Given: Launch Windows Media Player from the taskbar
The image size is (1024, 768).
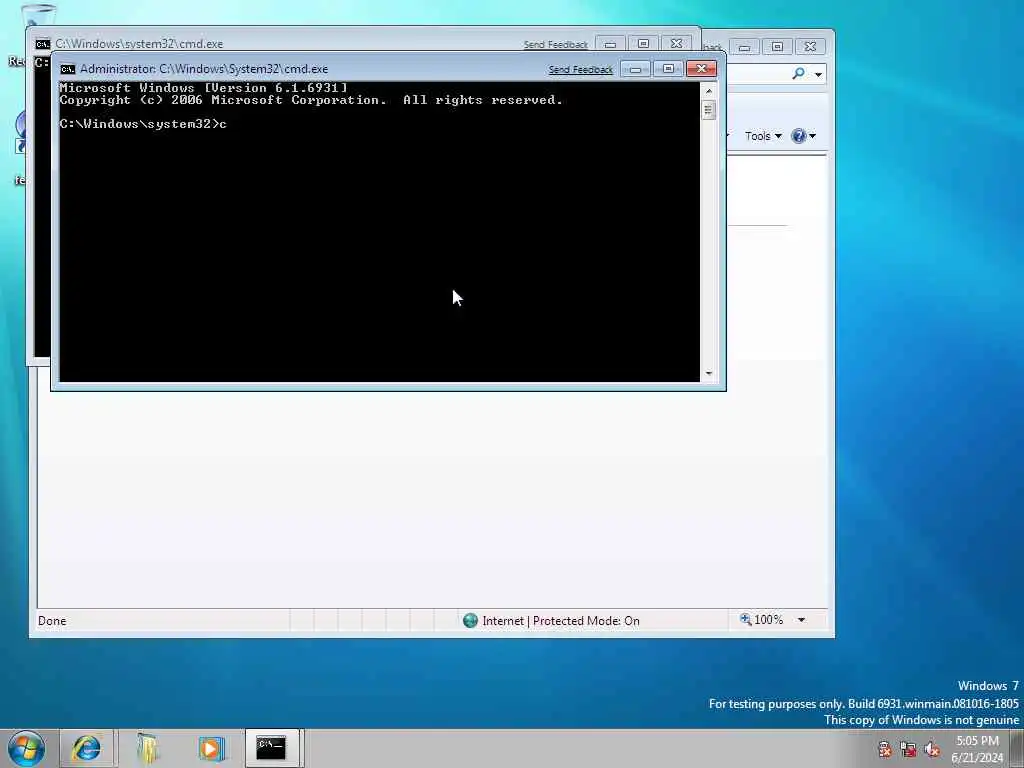Looking at the screenshot, I should (210, 748).
